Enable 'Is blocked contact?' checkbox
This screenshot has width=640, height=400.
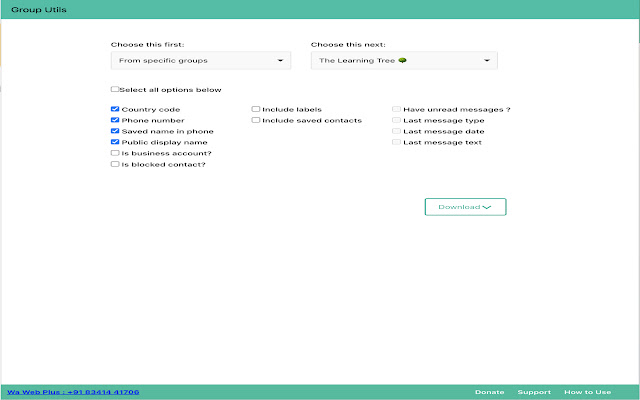tap(115, 164)
